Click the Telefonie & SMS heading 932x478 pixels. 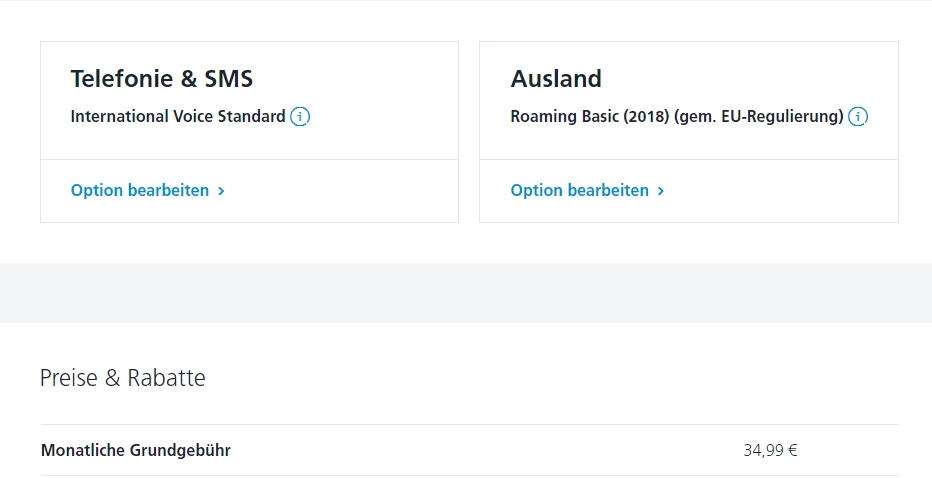[161, 79]
